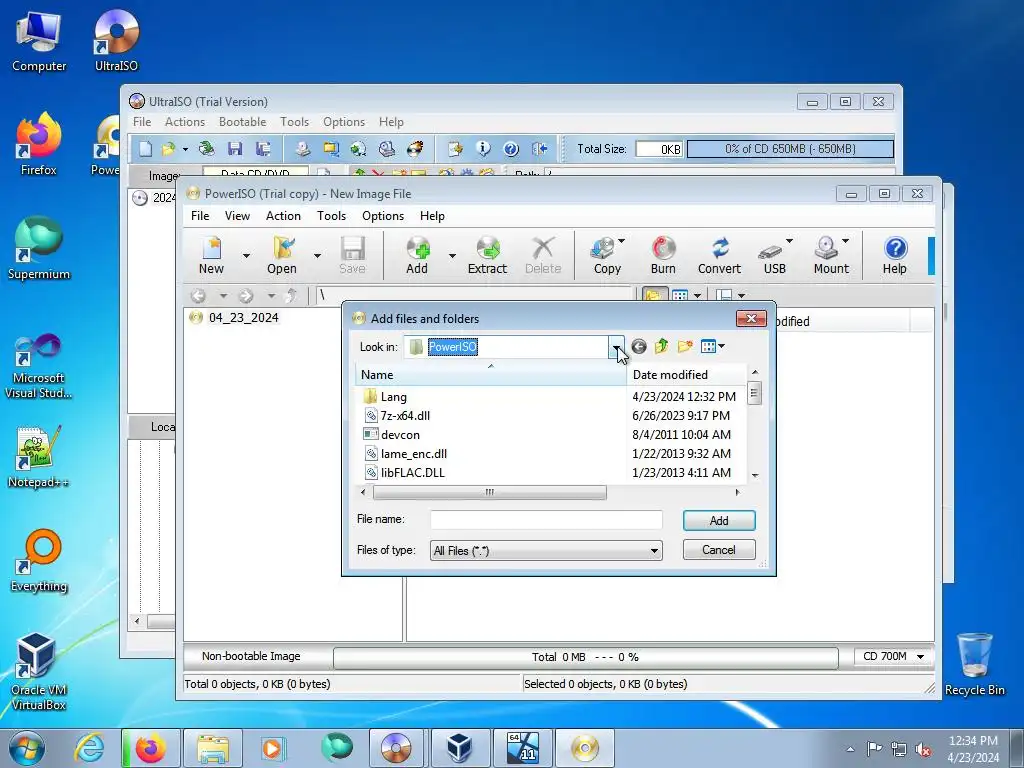
Task: Open the Supermium desktop shortcut
Action: (x=39, y=248)
